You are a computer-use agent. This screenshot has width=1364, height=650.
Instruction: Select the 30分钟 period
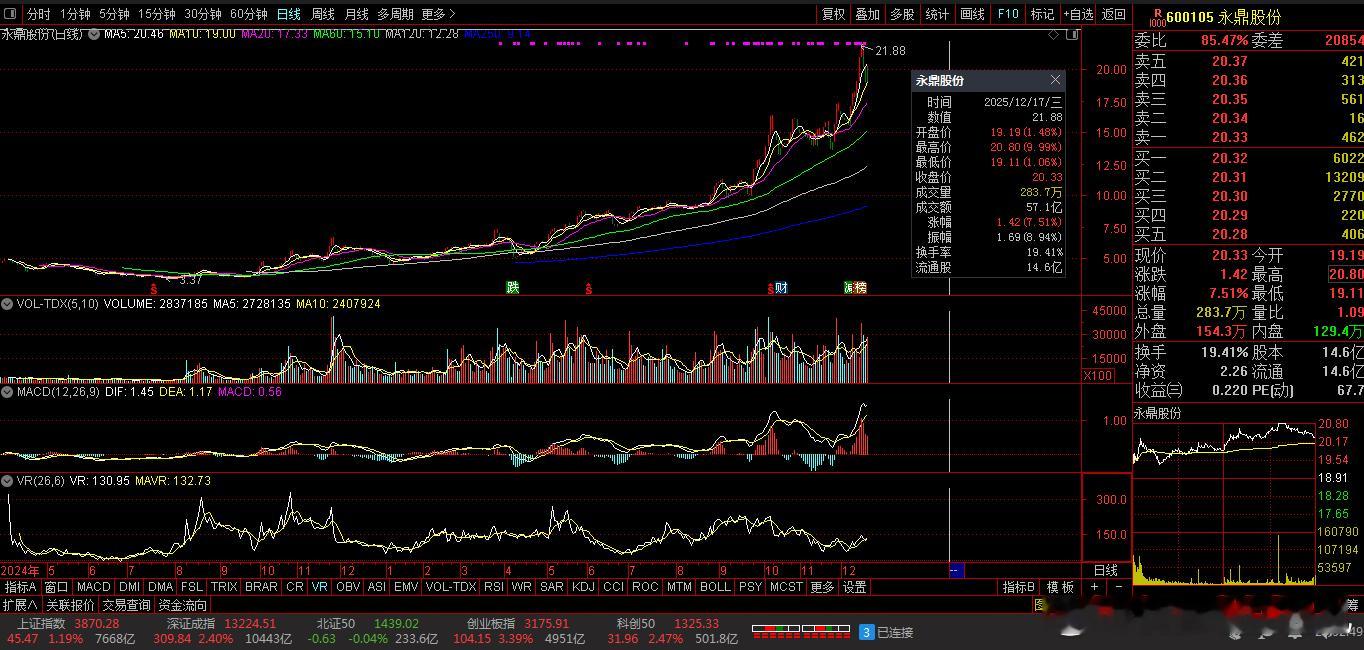point(203,14)
